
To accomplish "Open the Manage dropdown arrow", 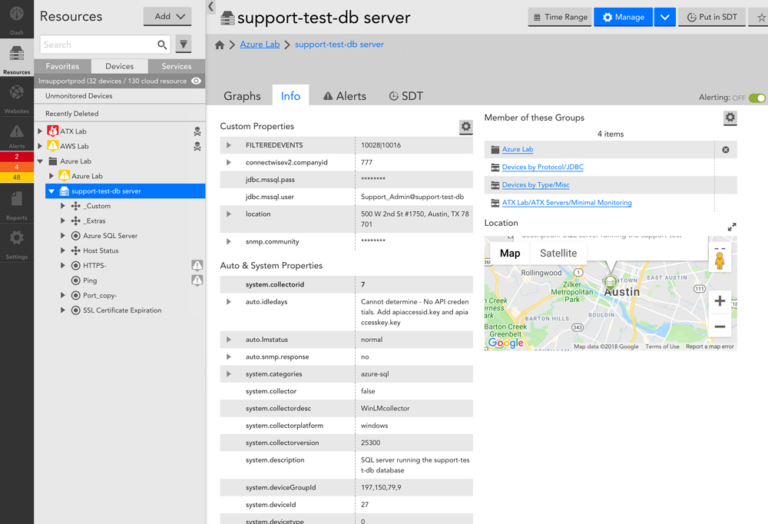I will (x=664, y=17).
